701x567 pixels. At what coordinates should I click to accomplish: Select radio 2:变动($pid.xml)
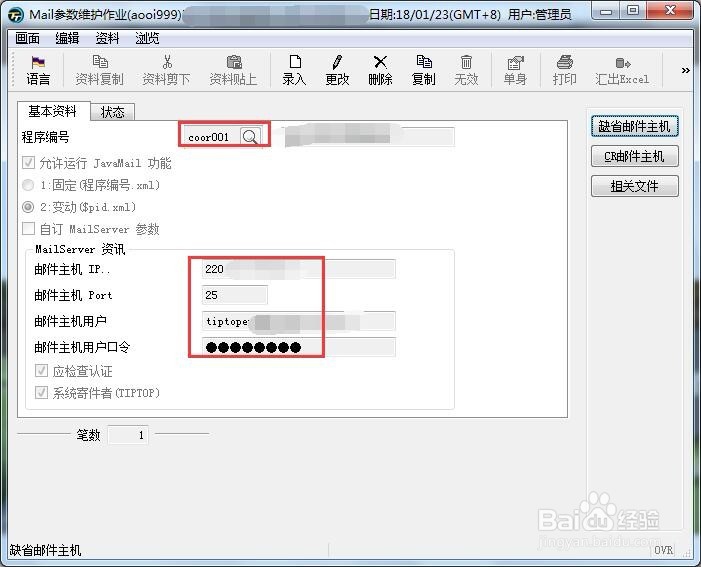point(28,207)
